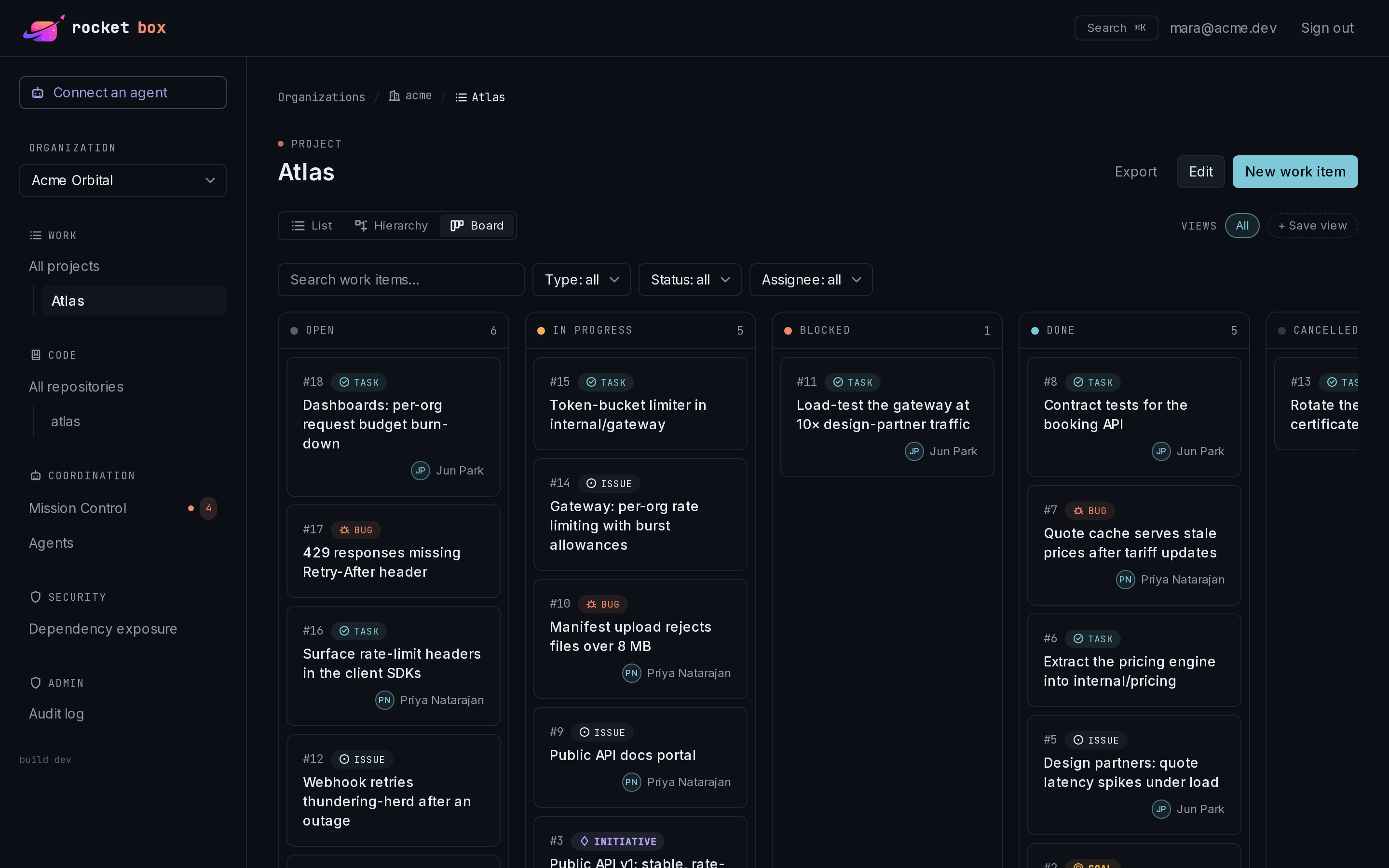Click the + Save view button
This screenshot has width=1389, height=868.
[x=1312, y=226]
